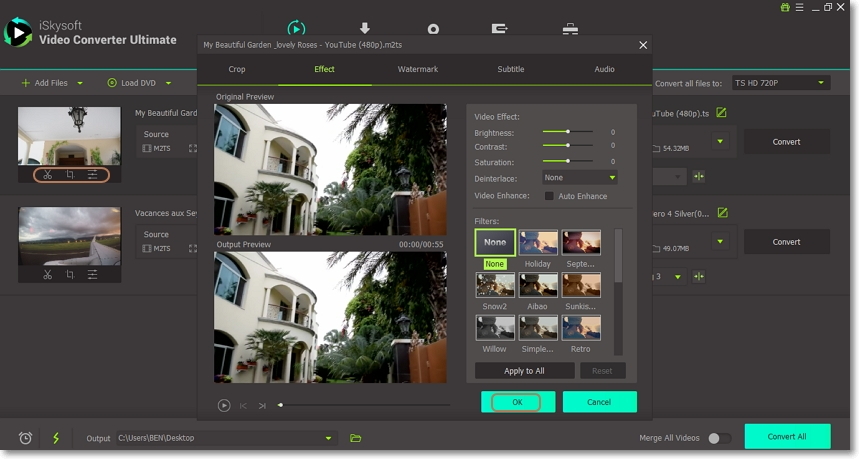Click the Brightness slider
Viewport: 859px width, 459px height.
[x=567, y=132]
